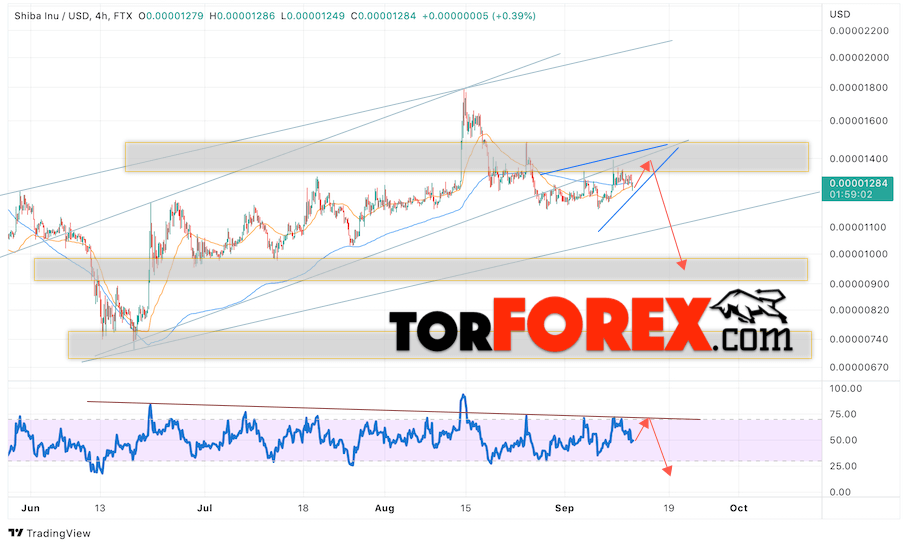Click the 15 date label
Image resolution: width=908 pixels, height=547 pixels.
pos(466,508)
